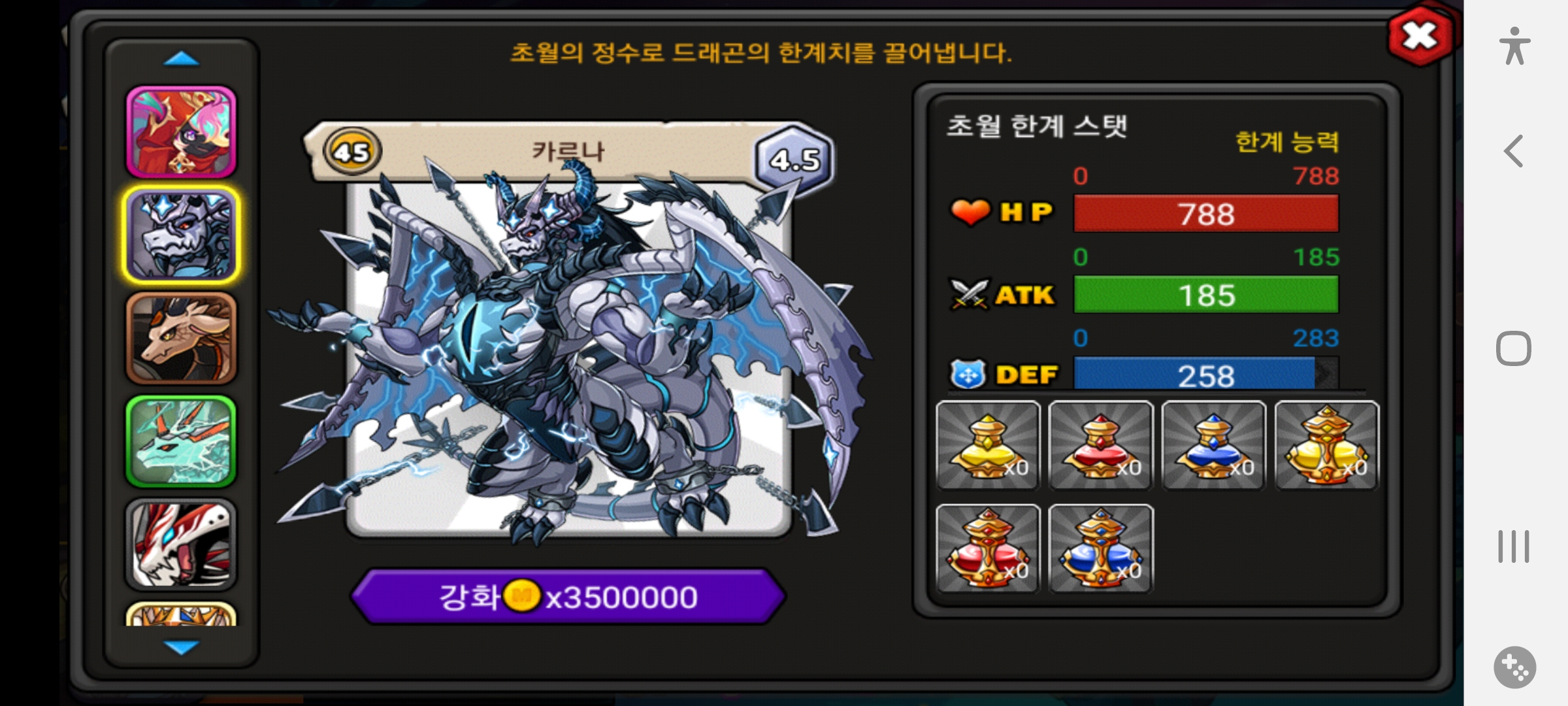The height and width of the screenshot is (706, 1568).
Task: Tap the accessibility figure icon
Action: (1514, 46)
